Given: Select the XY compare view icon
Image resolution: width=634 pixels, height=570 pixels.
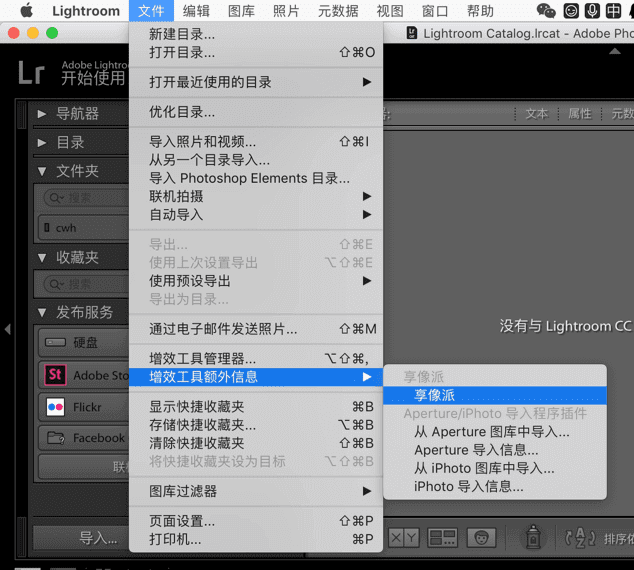Looking at the screenshot, I should (x=404, y=538).
